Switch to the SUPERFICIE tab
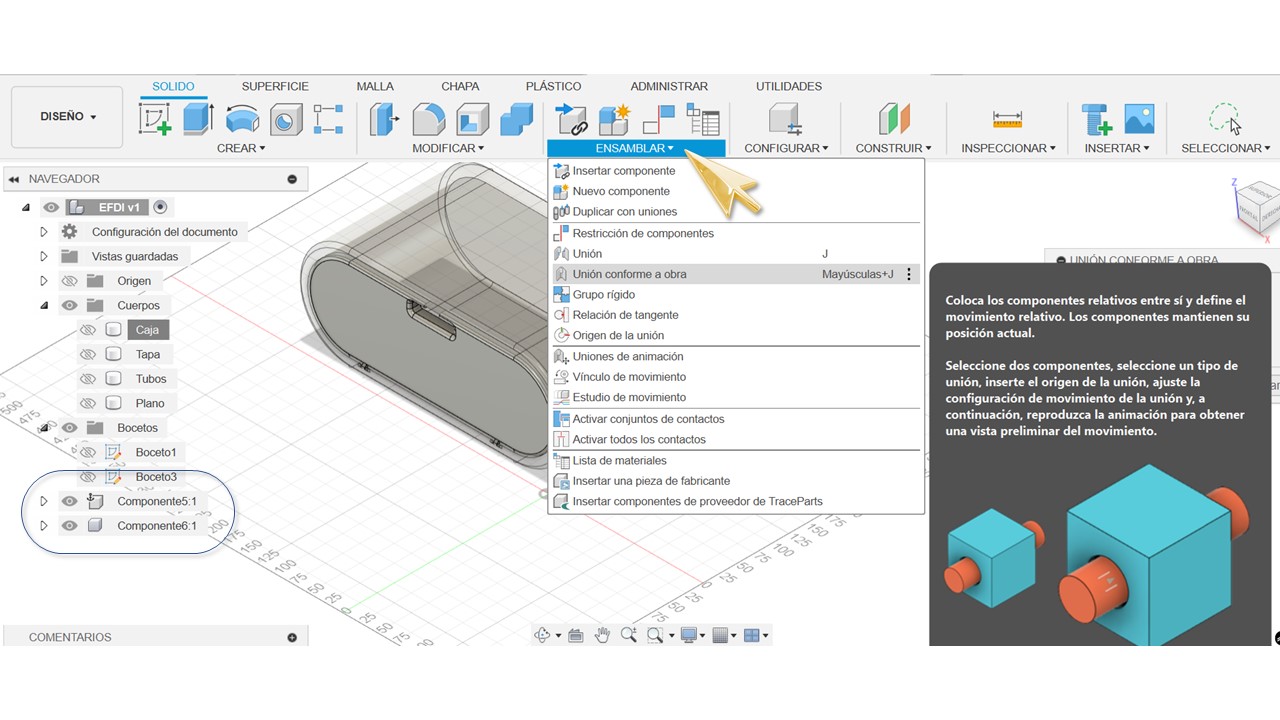The image size is (1280, 720). pos(275,87)
